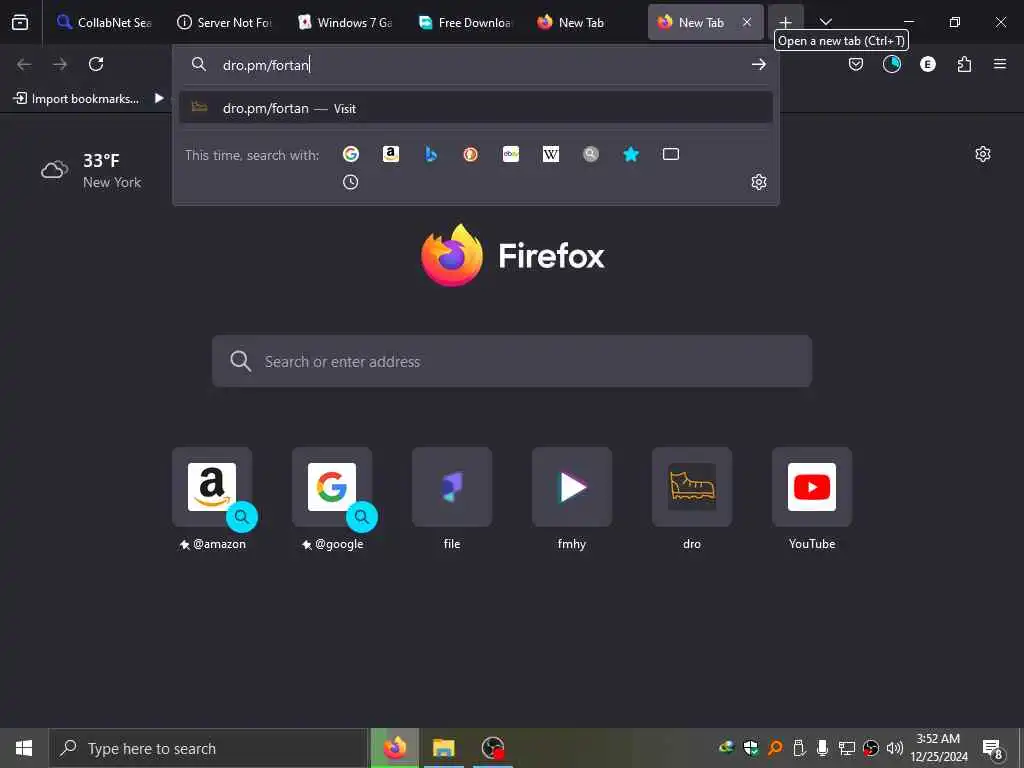Go forward one page
This screenshot has width=1024, height=768.
click(x=60, y=64)
